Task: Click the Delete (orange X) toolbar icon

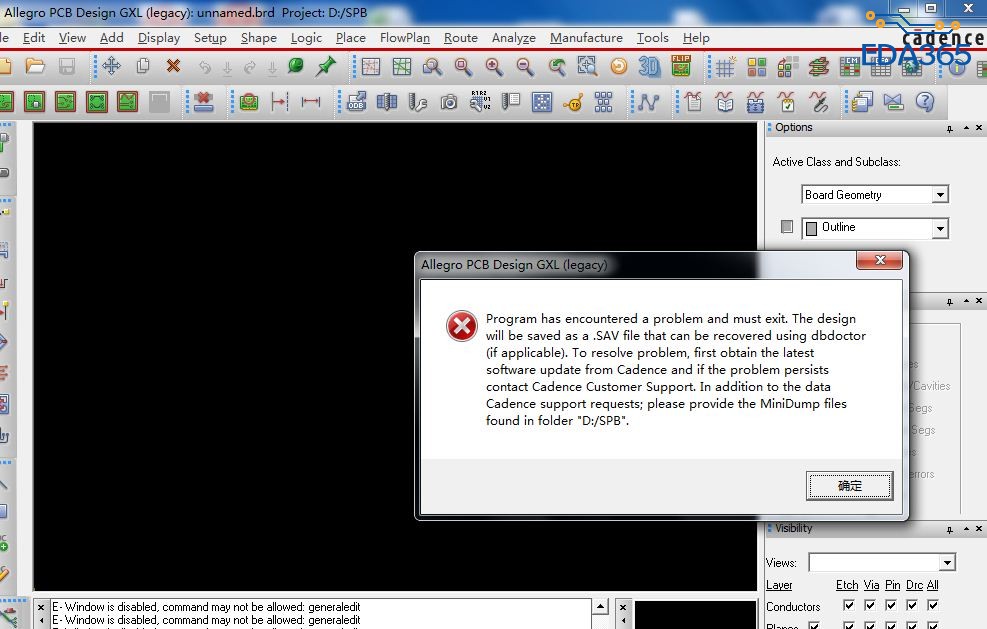Action: click(173, 66)
